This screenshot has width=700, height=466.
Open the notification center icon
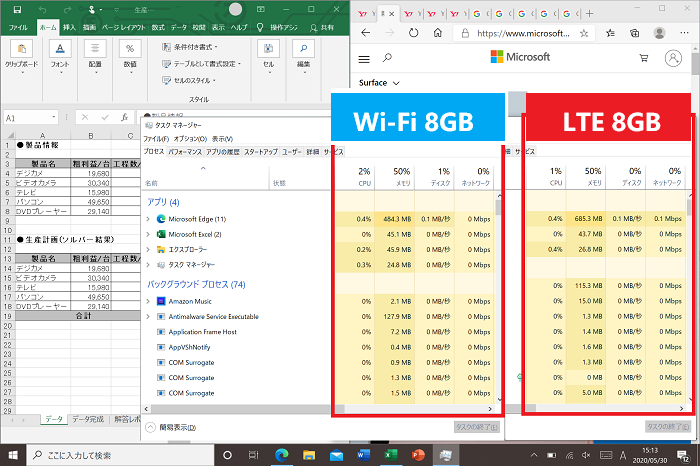point(683,455)
